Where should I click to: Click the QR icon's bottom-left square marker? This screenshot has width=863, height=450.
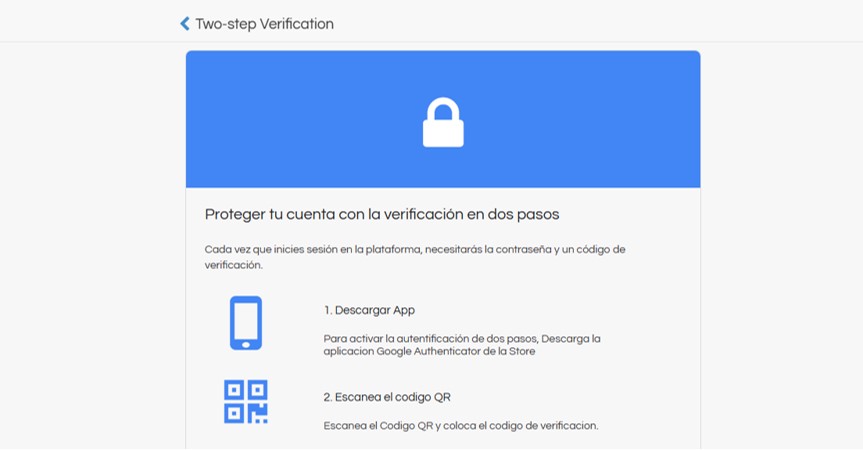click(x=234, y=414)
